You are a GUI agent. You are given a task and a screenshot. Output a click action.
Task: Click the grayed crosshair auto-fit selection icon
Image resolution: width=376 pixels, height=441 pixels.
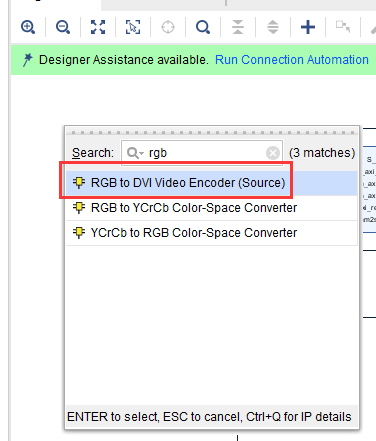(168, 27)
